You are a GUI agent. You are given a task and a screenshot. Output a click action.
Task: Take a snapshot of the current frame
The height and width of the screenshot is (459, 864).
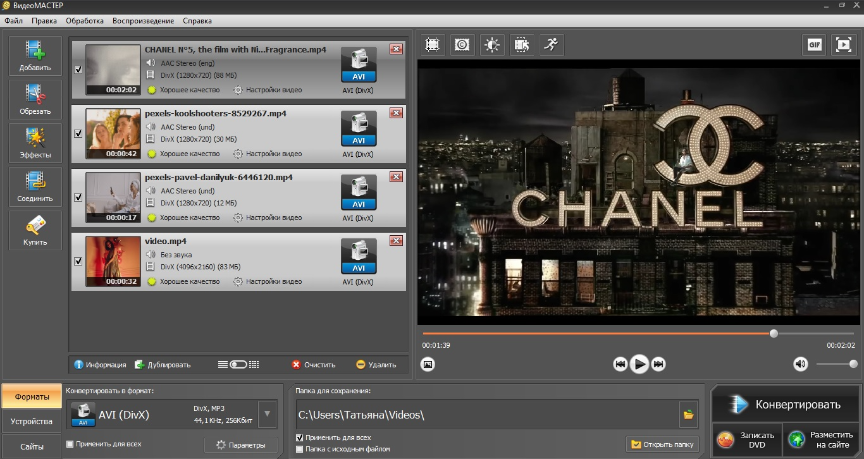(x=428, y=364)
